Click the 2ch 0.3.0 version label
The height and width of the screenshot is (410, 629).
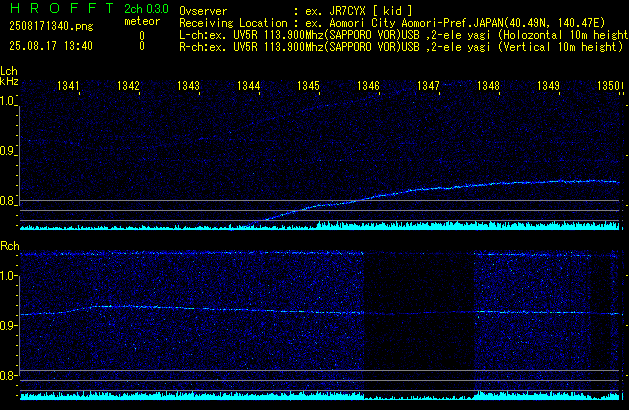point(146,8)
